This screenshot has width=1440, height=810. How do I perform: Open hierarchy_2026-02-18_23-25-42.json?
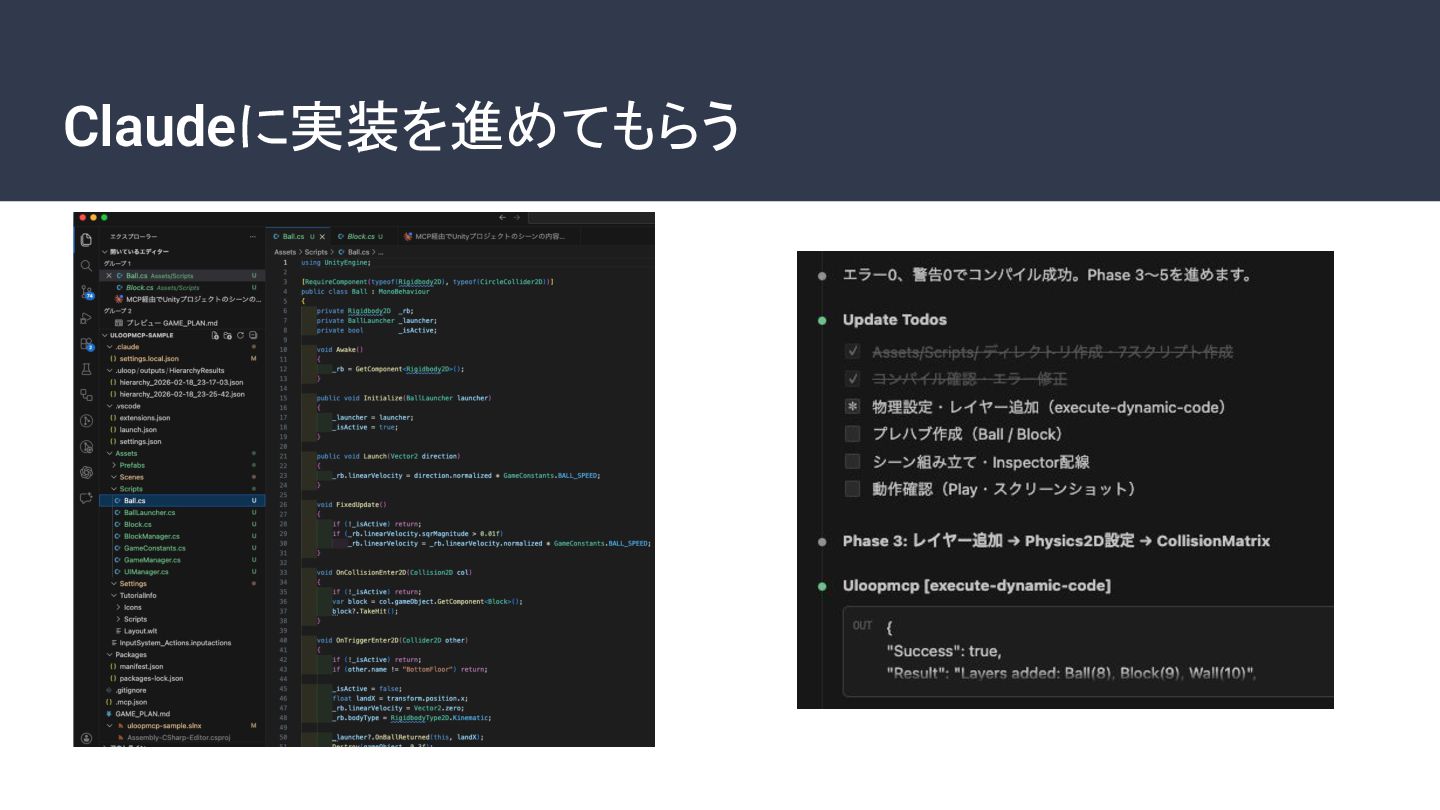click(182, 394)
